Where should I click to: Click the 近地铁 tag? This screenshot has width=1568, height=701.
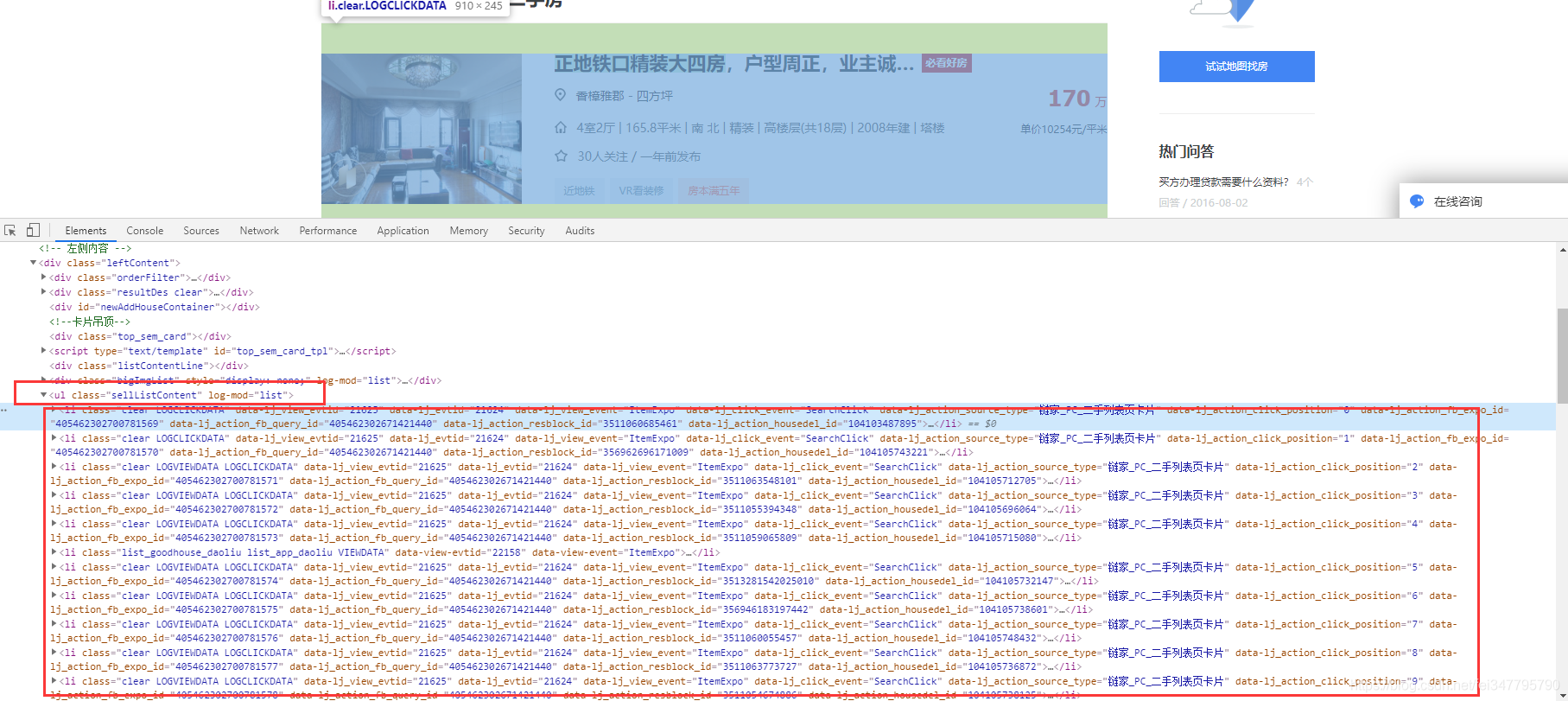(x=579, y=190)
